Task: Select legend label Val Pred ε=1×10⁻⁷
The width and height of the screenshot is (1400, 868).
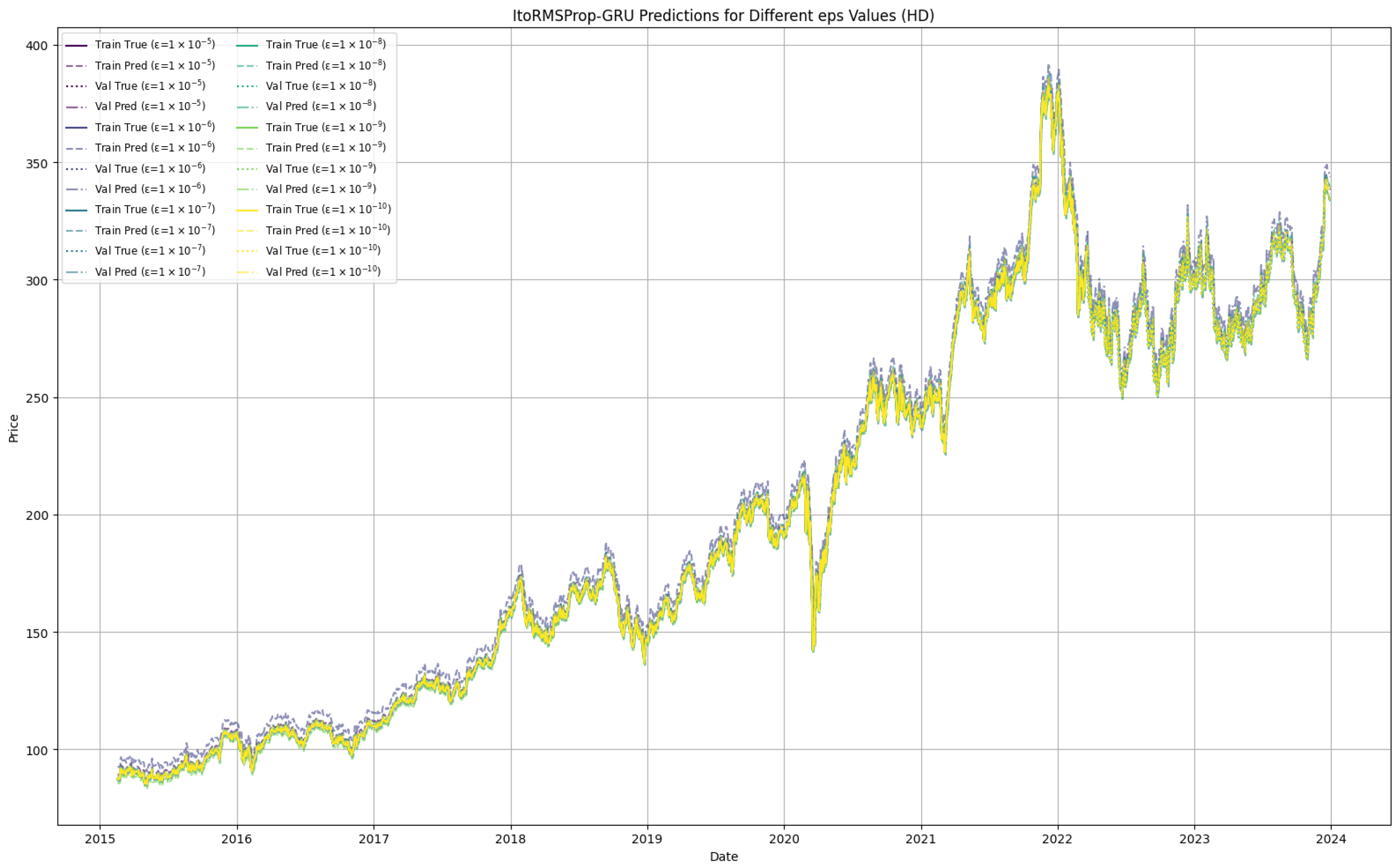Action: click(x=150, y=272)
